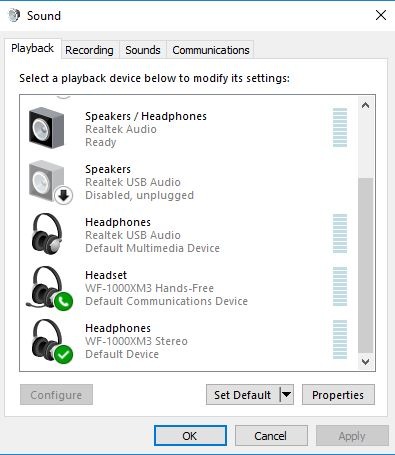Click the WF-1000XM3 Hands-Free headset icon
Screen dimensions: 395x455
click(47, 287)
